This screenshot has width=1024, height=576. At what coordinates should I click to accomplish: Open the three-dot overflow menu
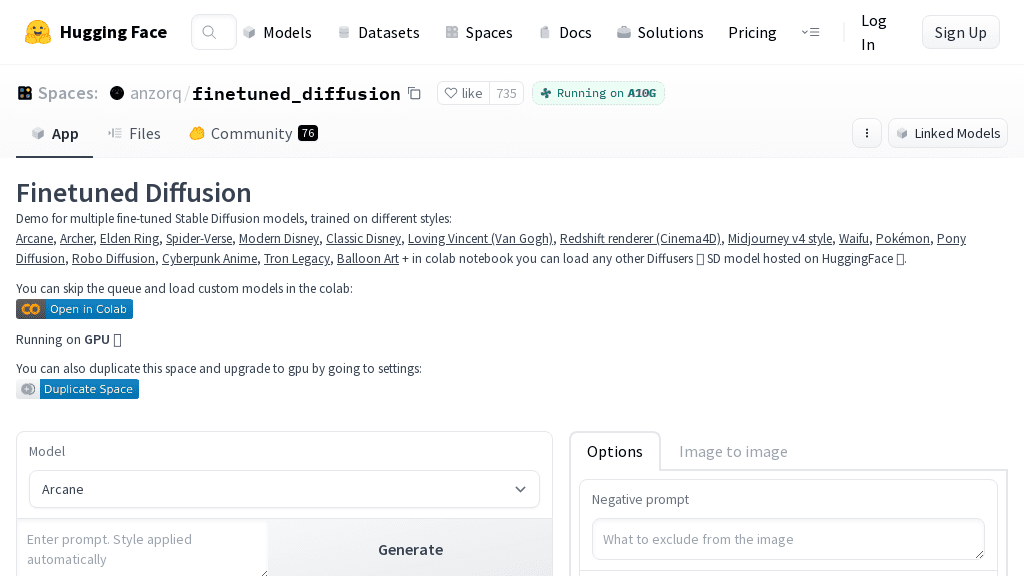click(x=866, y=132)
